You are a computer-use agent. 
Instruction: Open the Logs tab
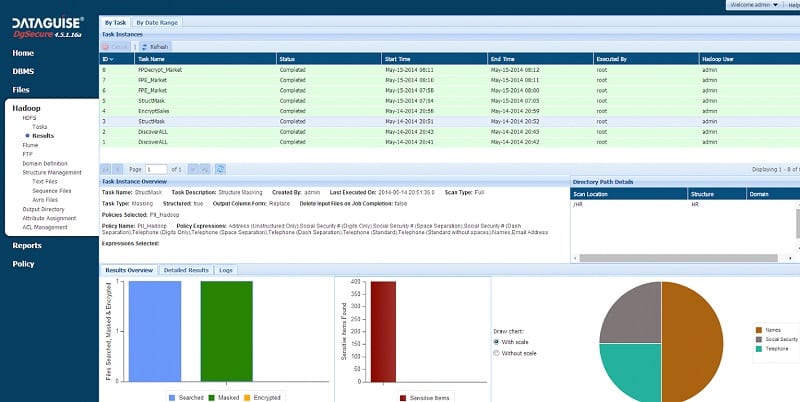(x=226, y=270)
